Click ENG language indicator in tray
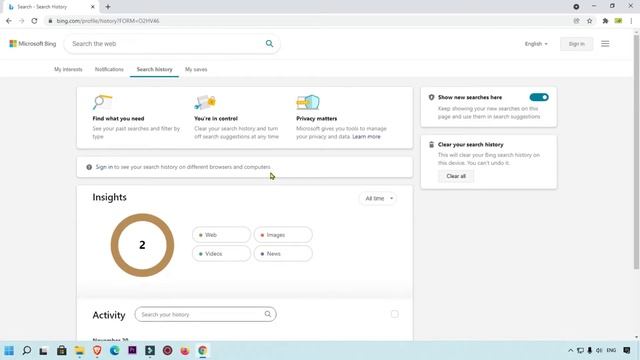 [611, 351]
